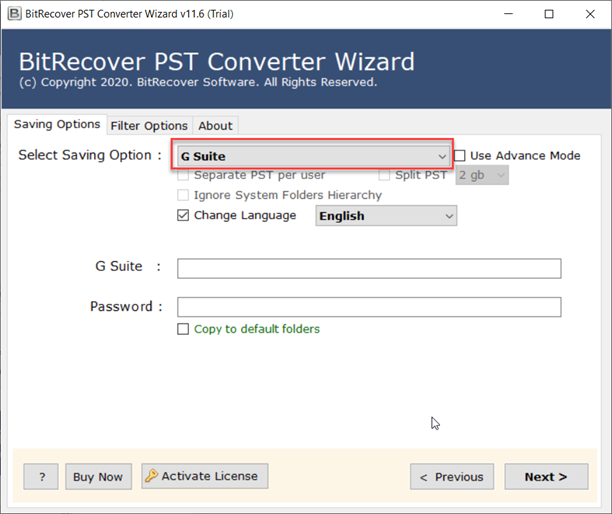Switch to the Filter Options tab
612x514 pixels.
point(149,126)
